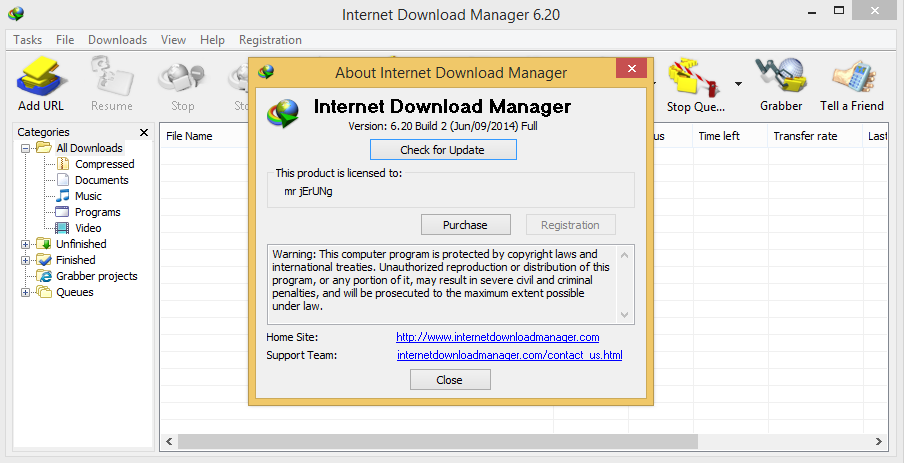
Task: Click the Finished folder icon
Action: pos(44,259)
